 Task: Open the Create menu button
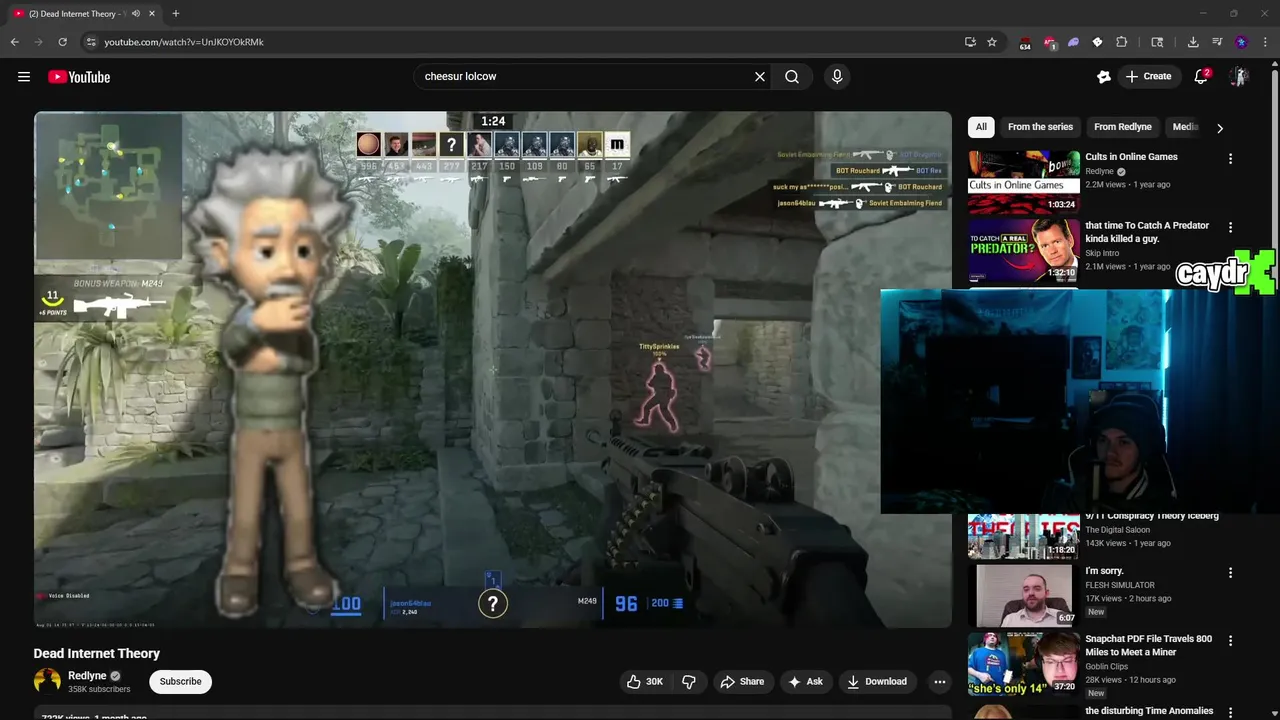point(1148,76)
